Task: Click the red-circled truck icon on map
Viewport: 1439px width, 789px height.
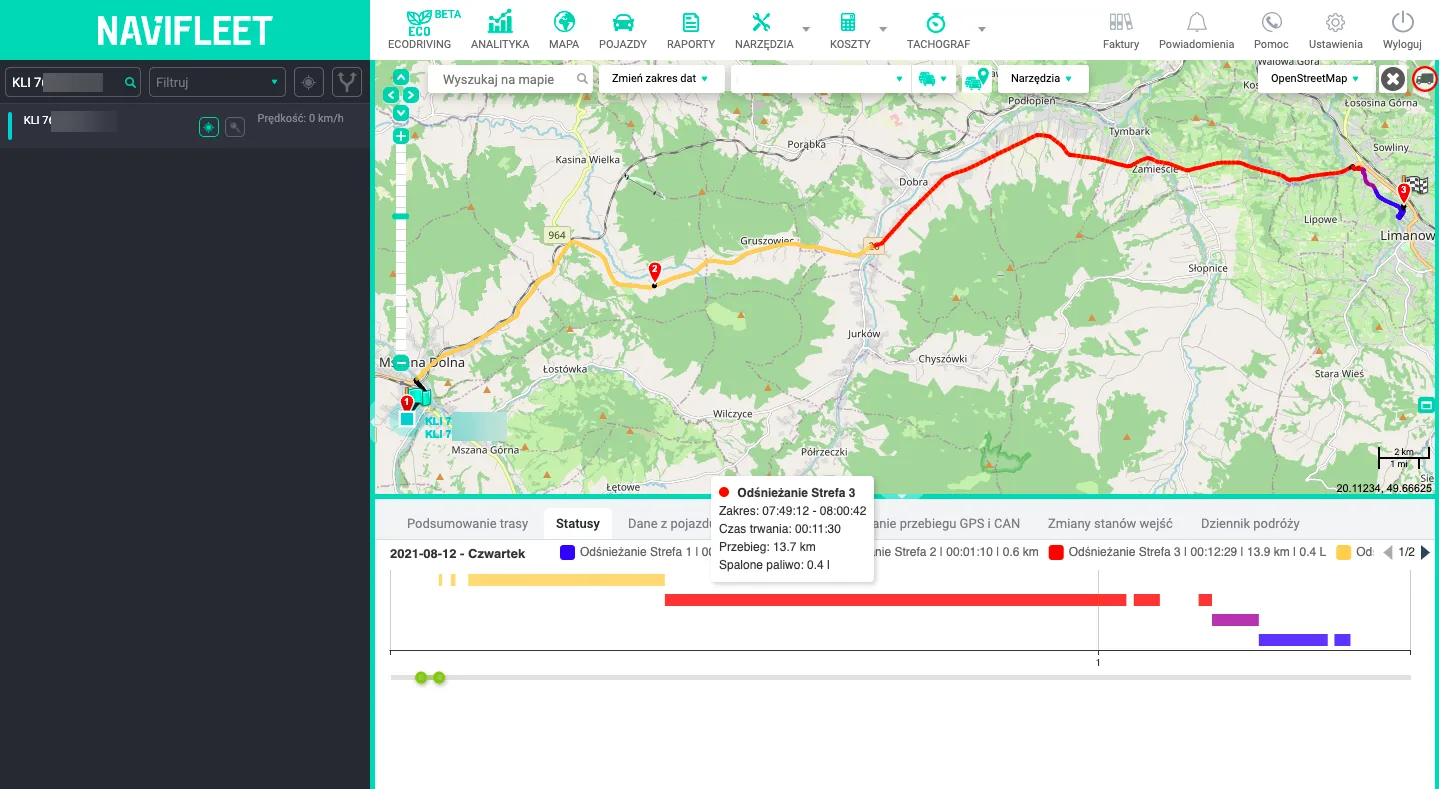Action: [1425, 79]
